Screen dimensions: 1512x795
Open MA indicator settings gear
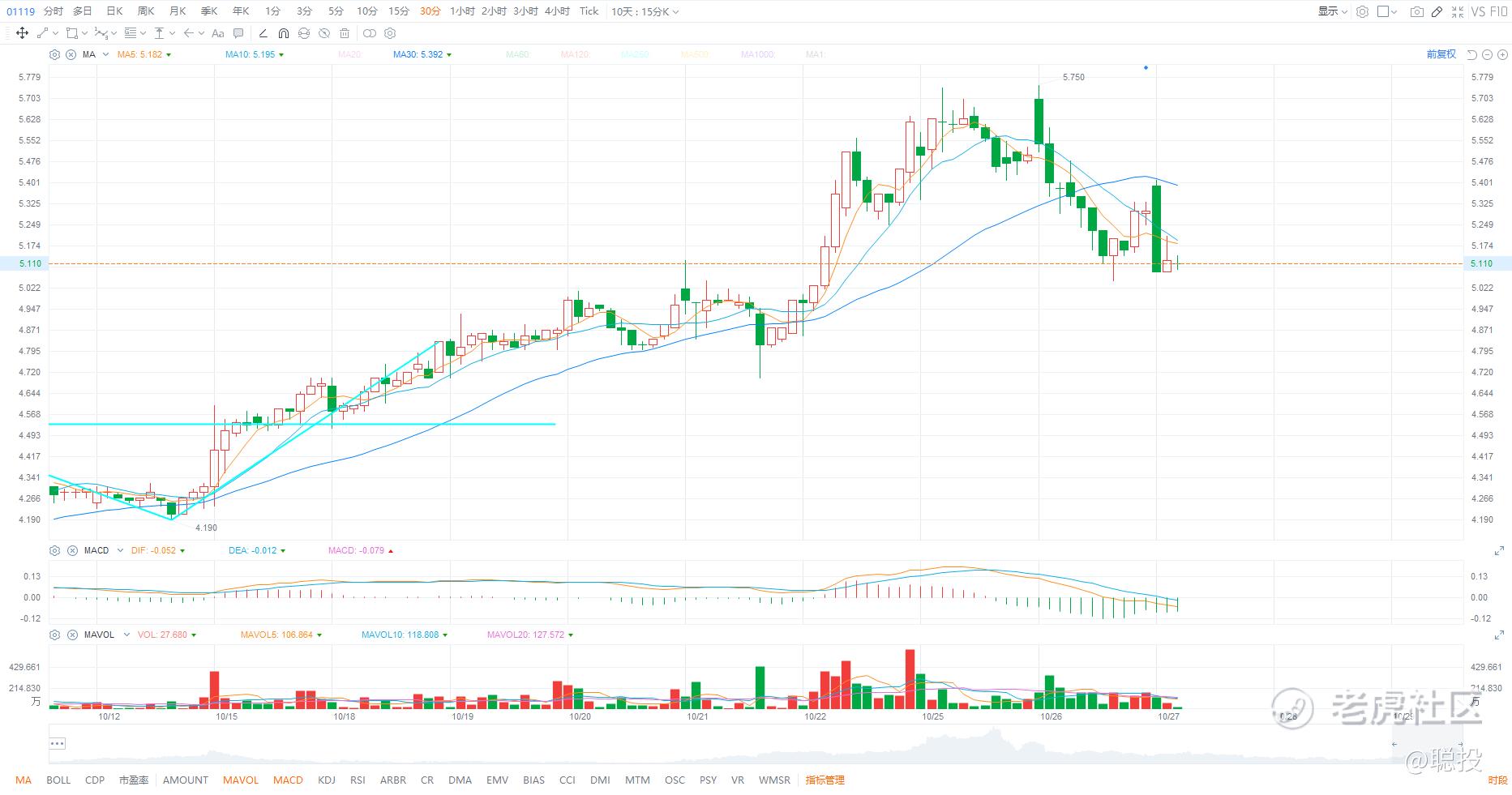click(x=54, y=54)
